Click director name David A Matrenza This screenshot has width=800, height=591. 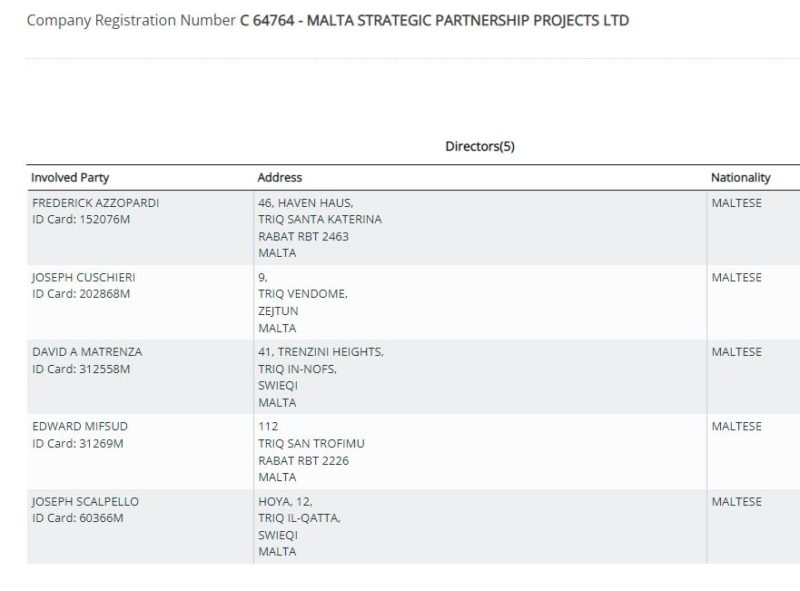(87, 352)
